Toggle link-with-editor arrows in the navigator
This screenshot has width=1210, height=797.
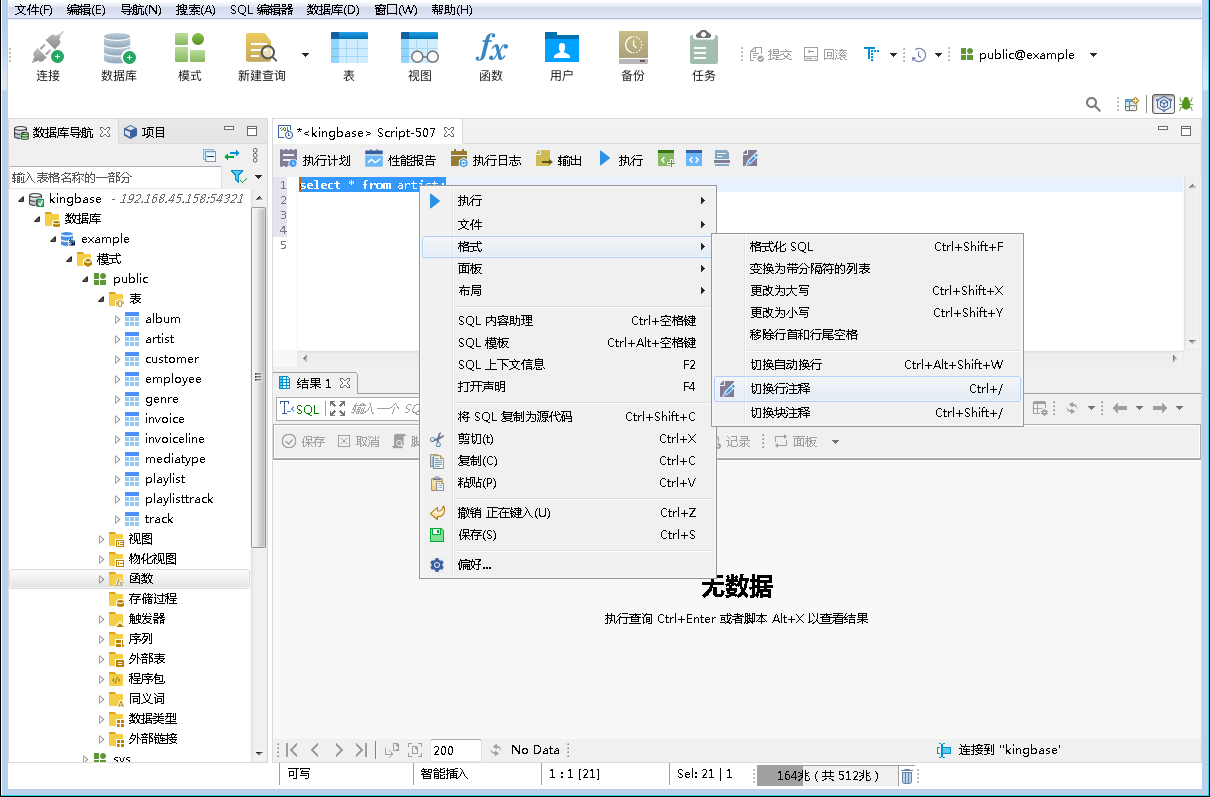232,156
